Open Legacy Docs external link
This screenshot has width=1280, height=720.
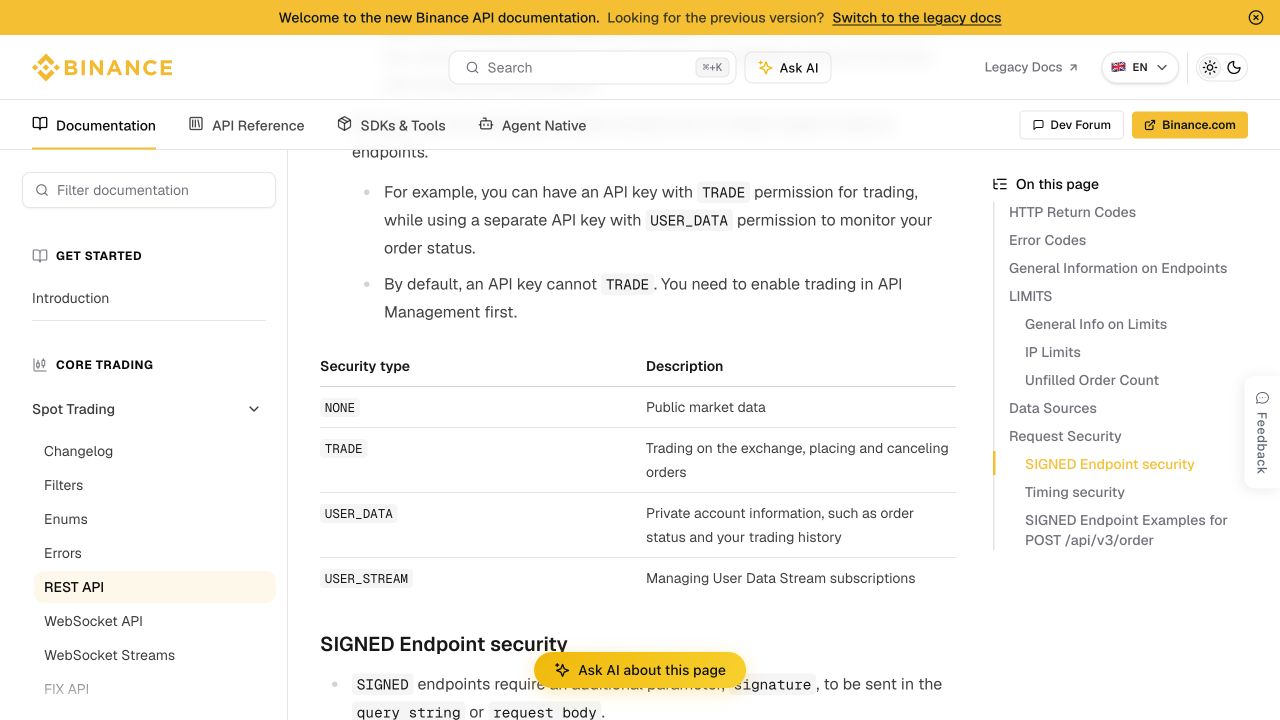pos(1031,67)
